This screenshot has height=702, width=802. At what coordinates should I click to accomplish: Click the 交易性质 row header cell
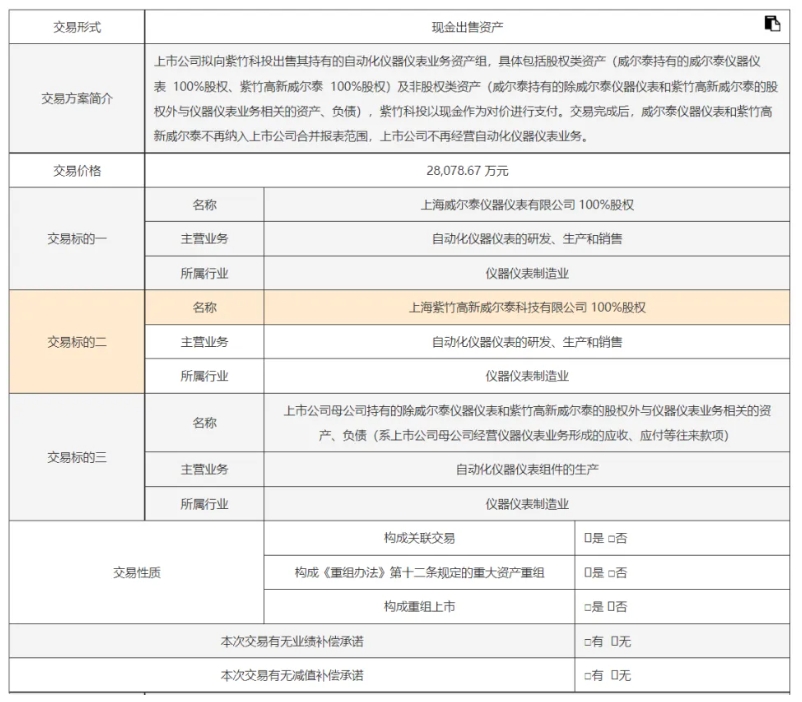pos(136,572)
